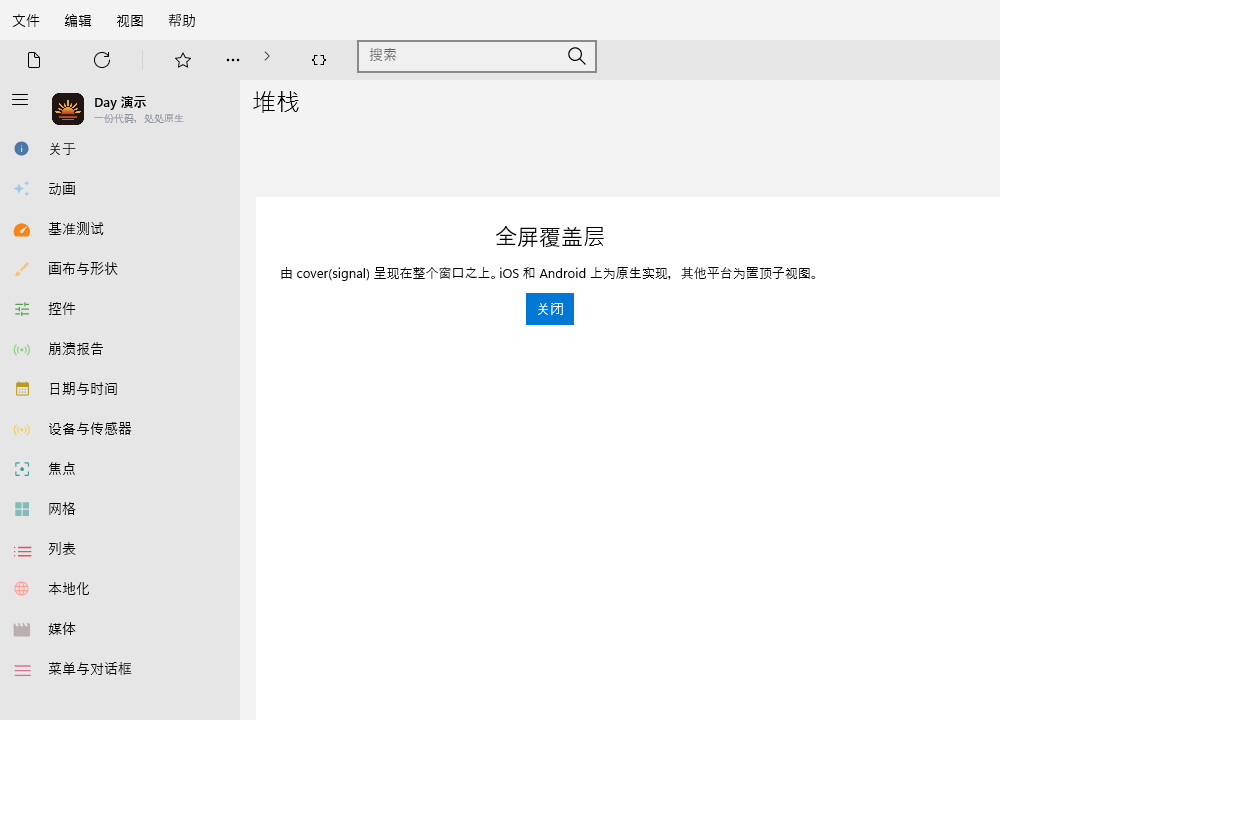Open 媒体 sidebar item

tap(120, 629)
